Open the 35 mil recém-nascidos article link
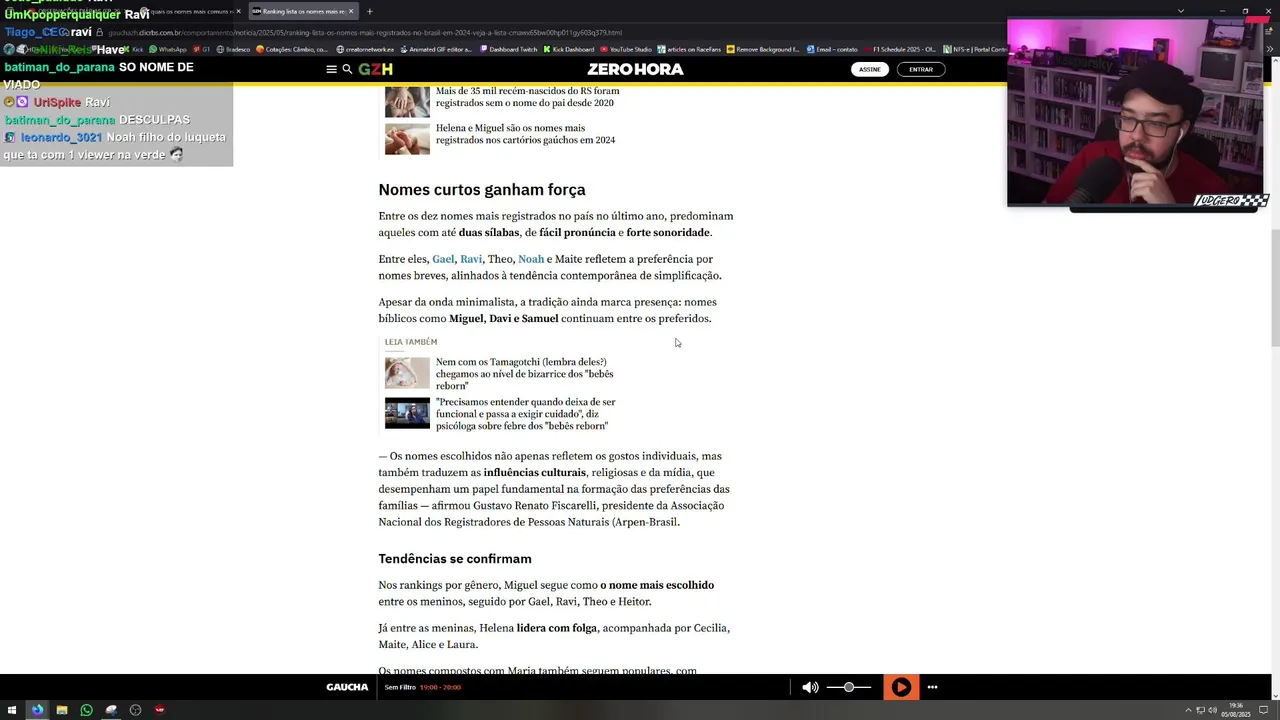 tap(528, 97)
